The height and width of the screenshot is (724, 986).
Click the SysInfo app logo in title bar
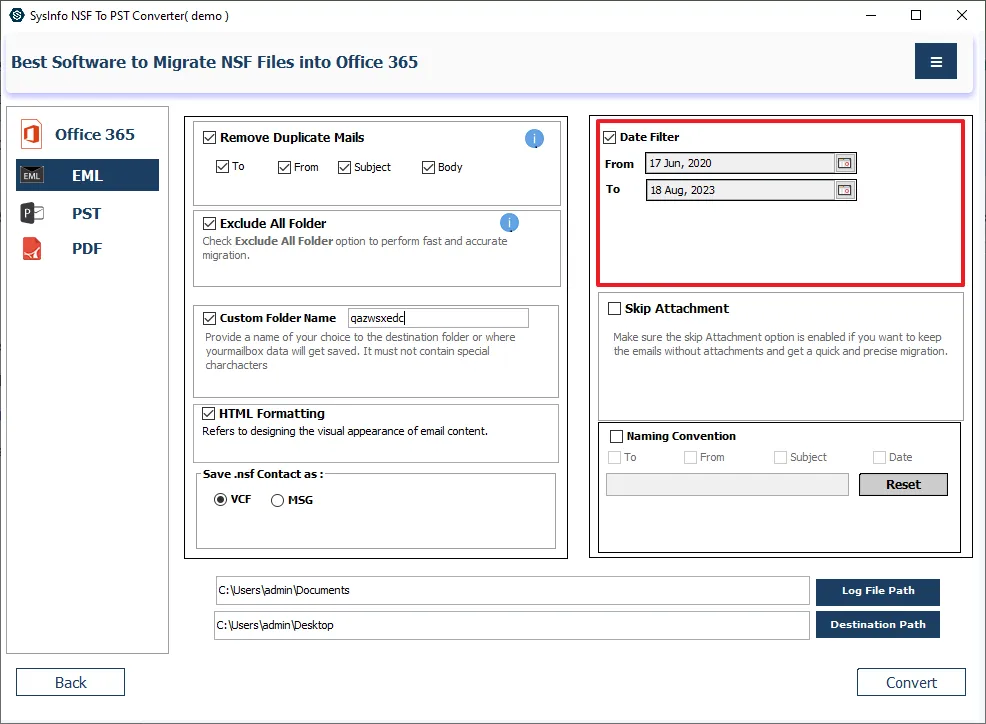(16, 15)
